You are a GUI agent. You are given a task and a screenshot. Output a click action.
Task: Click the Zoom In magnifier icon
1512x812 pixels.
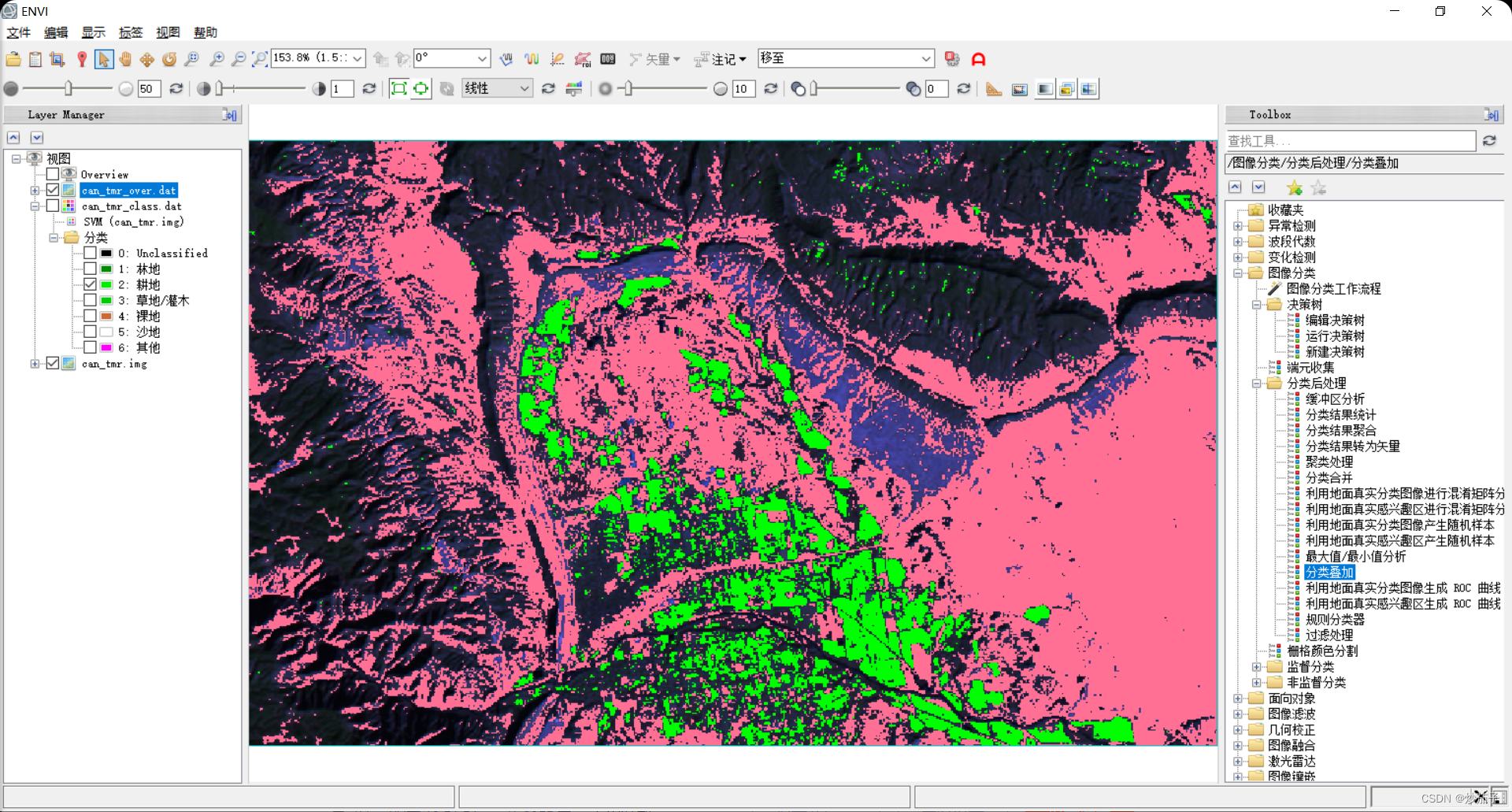click(217, 59)
